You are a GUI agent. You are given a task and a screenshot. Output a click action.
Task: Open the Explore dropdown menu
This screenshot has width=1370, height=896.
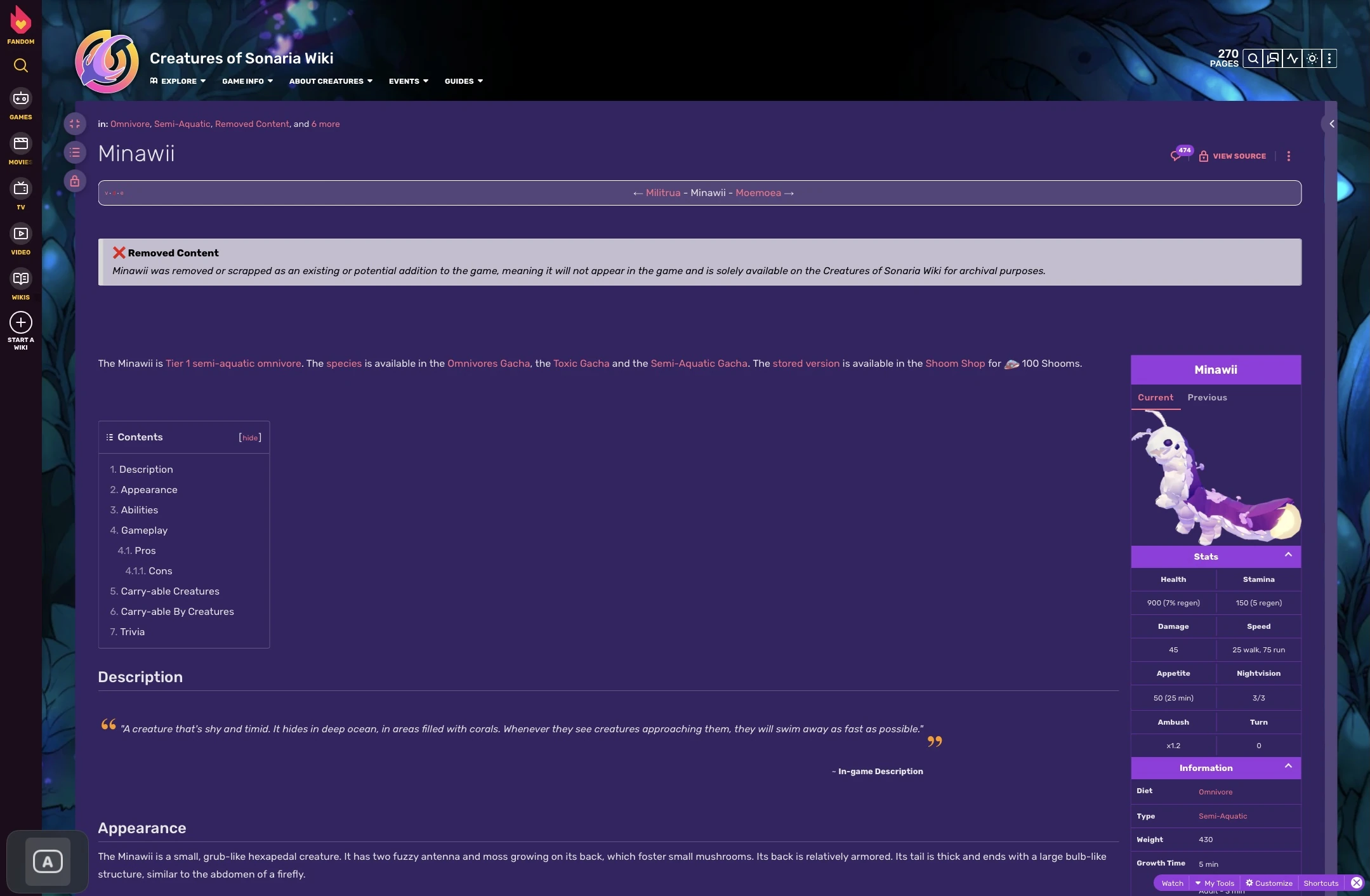click(x=178, y=81)
